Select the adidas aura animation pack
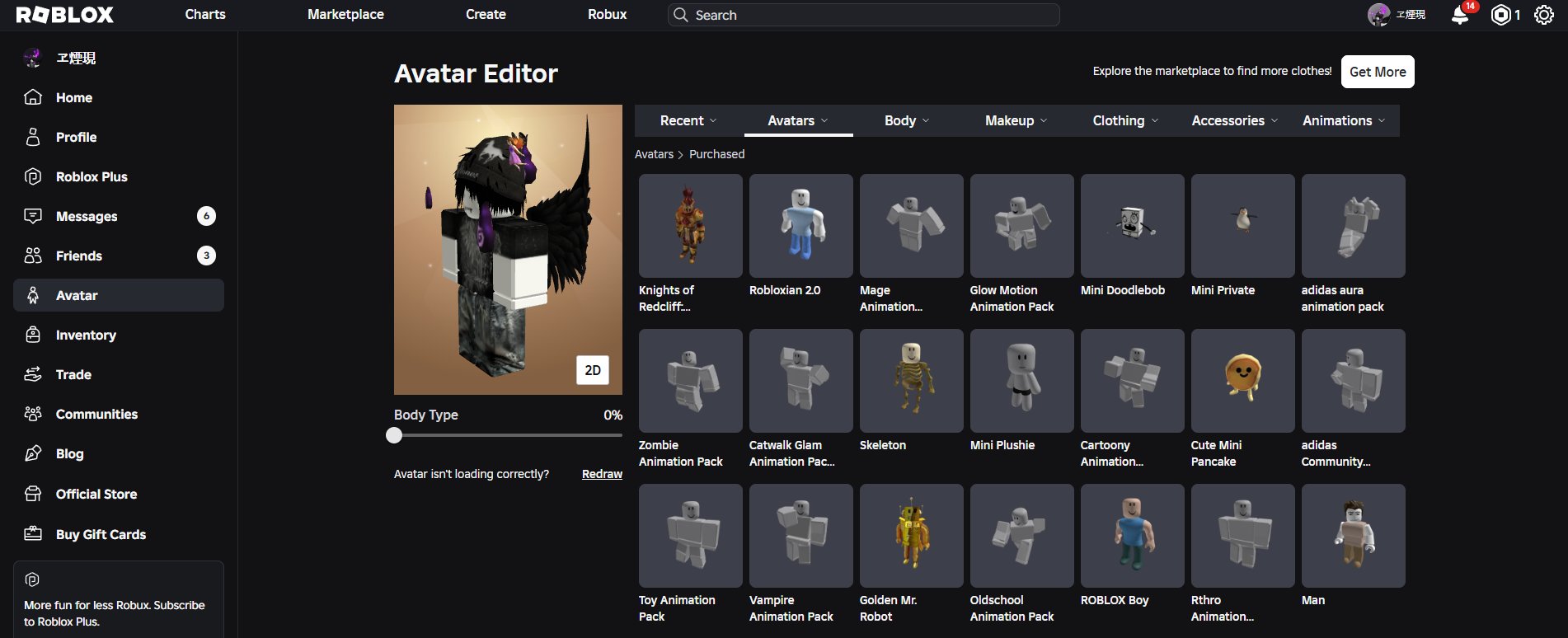Screen dimensions: 1568x638 pos(1354,226)
